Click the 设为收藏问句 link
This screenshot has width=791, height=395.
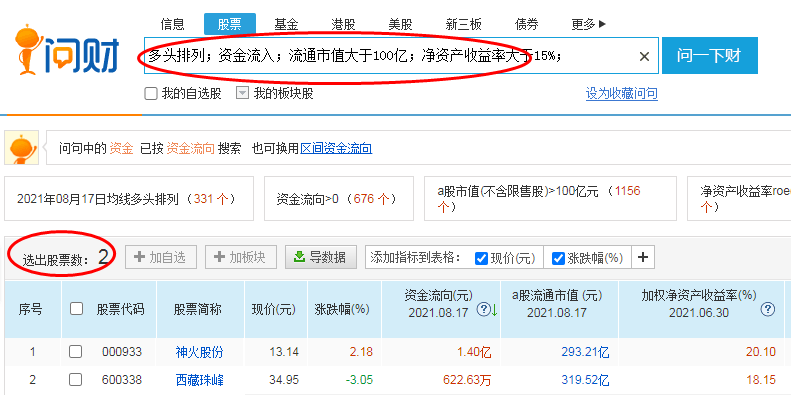point(622,94)
